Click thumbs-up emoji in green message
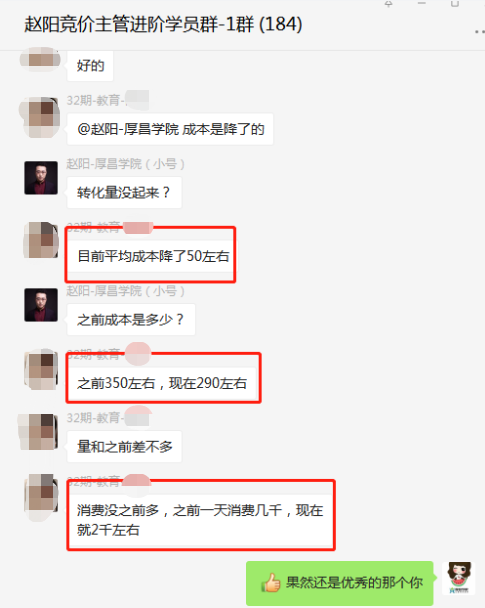Viewport: 485px width, 608px height. [271, 582]
